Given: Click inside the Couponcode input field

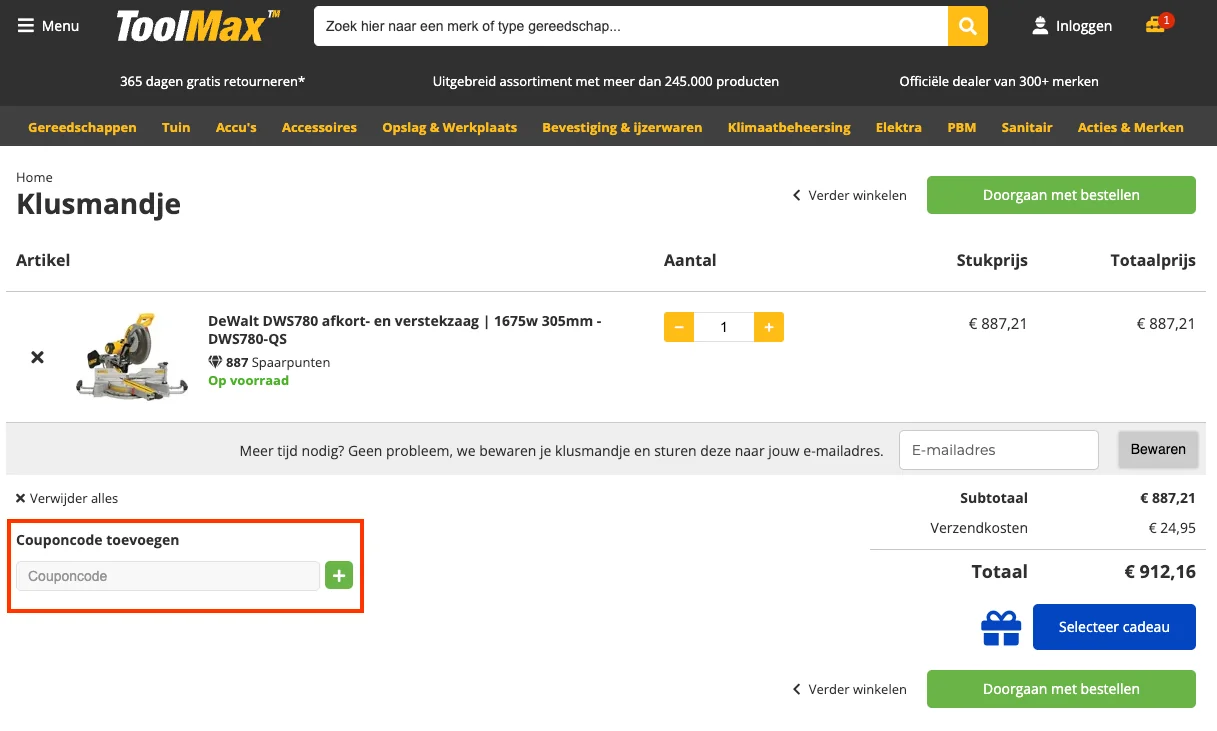Looking at the screenshot, I should 166,575.
